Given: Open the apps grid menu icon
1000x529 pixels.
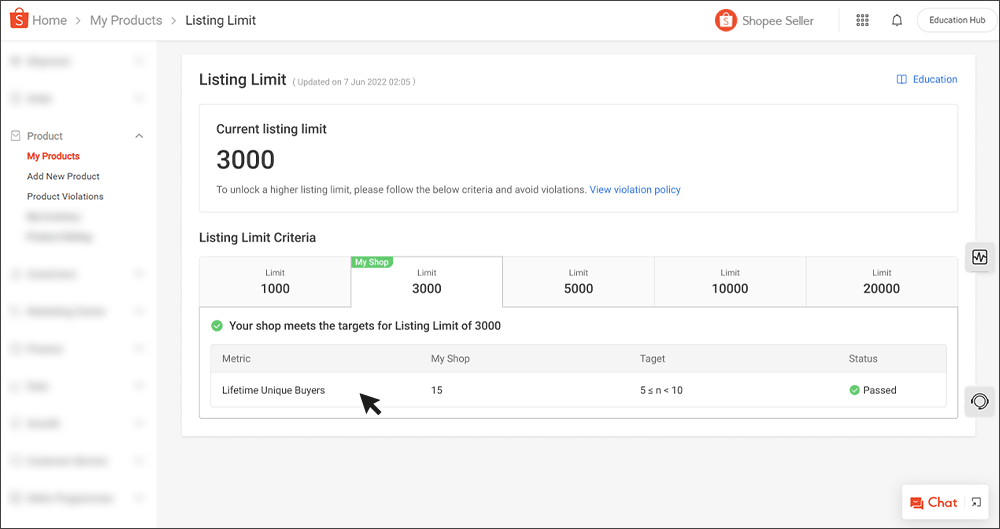Looking at the screenshot, I should (x=863, y=20).
